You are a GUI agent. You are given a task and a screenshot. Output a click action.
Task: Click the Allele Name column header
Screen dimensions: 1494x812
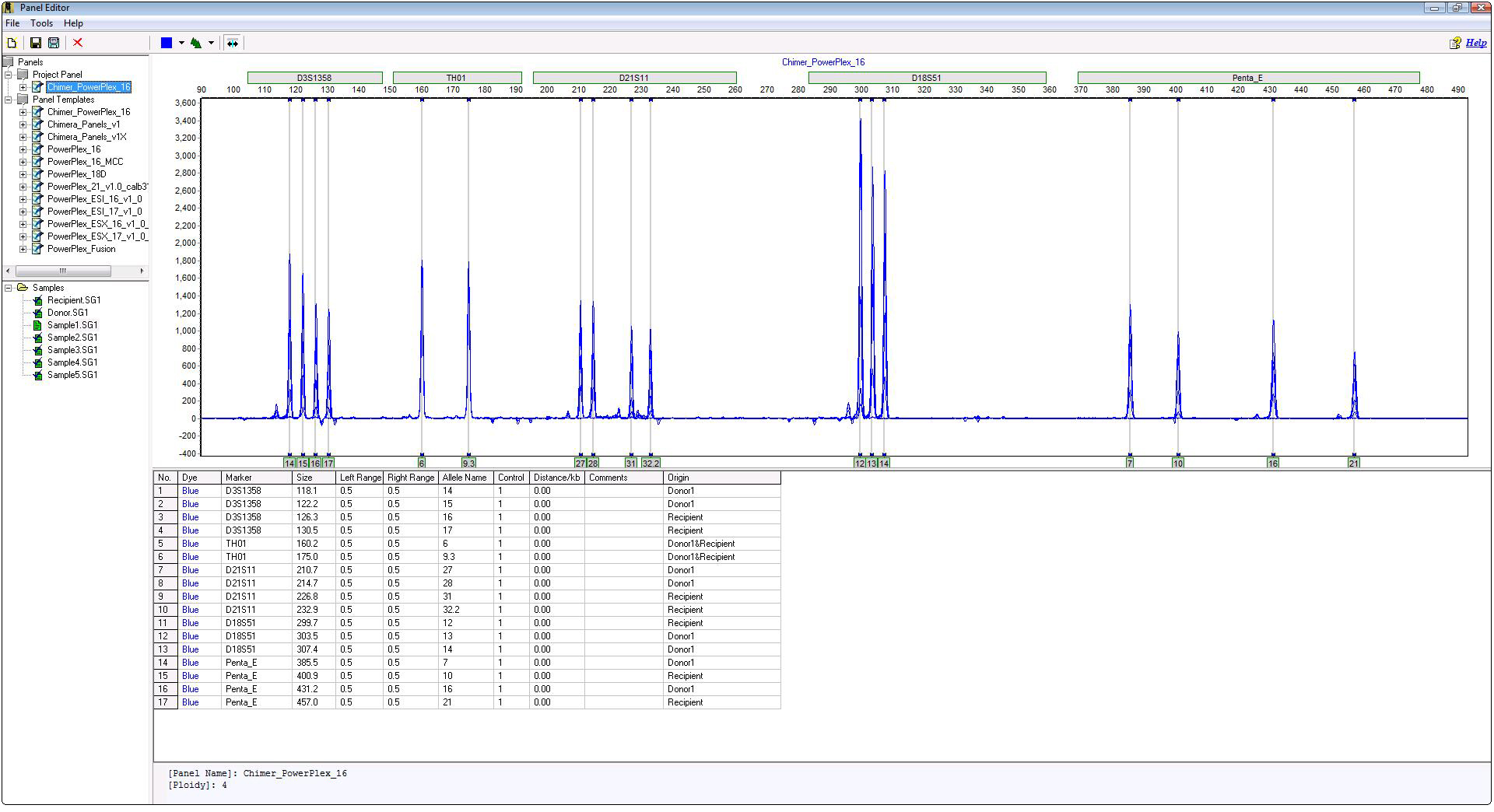[466, 478]
